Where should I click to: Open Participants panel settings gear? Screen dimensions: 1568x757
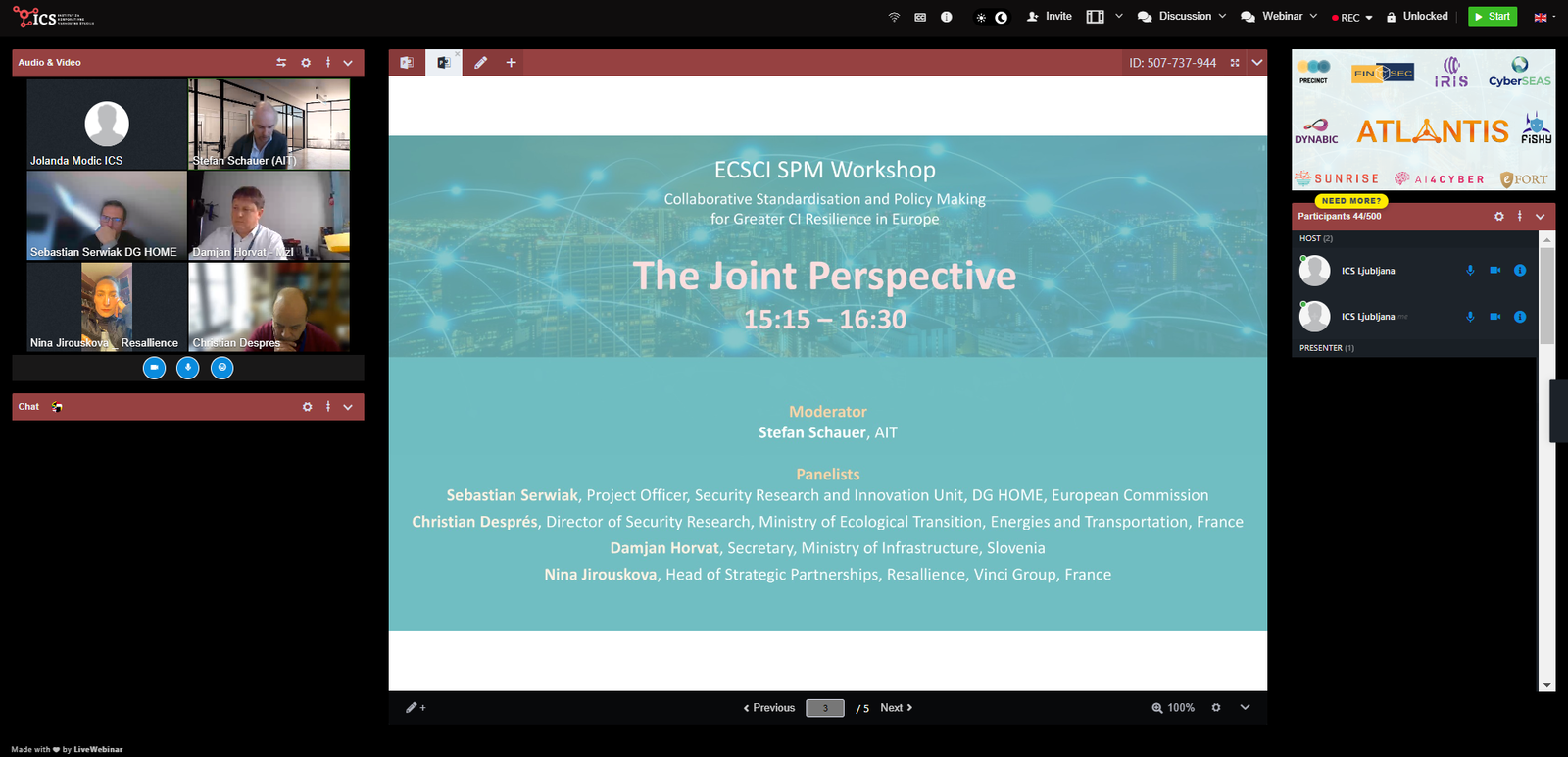tap(1499, 217)
